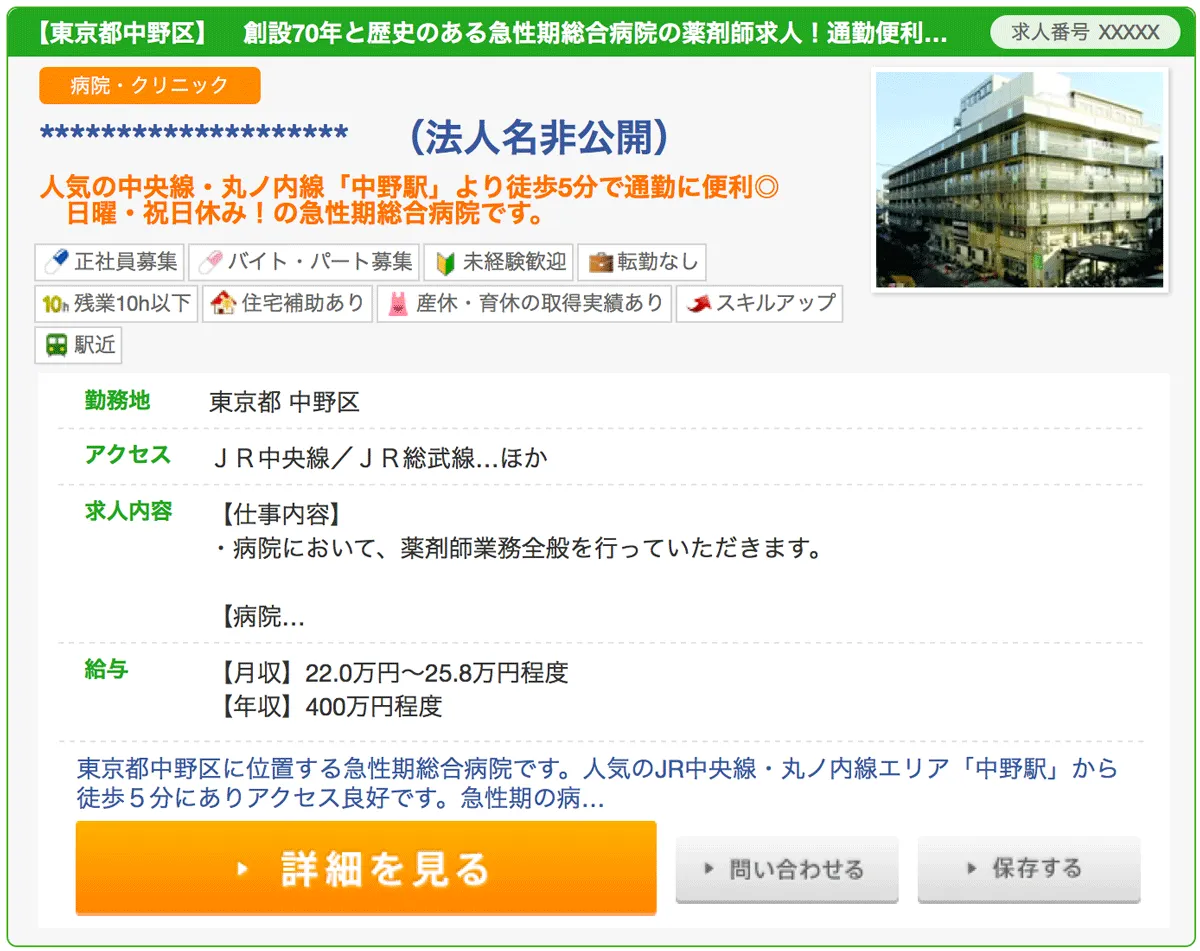The width and height of the screenshot is (1200, 951).
Task: Select the red shoe icon for スキルアップ
Action: point(701,304)
